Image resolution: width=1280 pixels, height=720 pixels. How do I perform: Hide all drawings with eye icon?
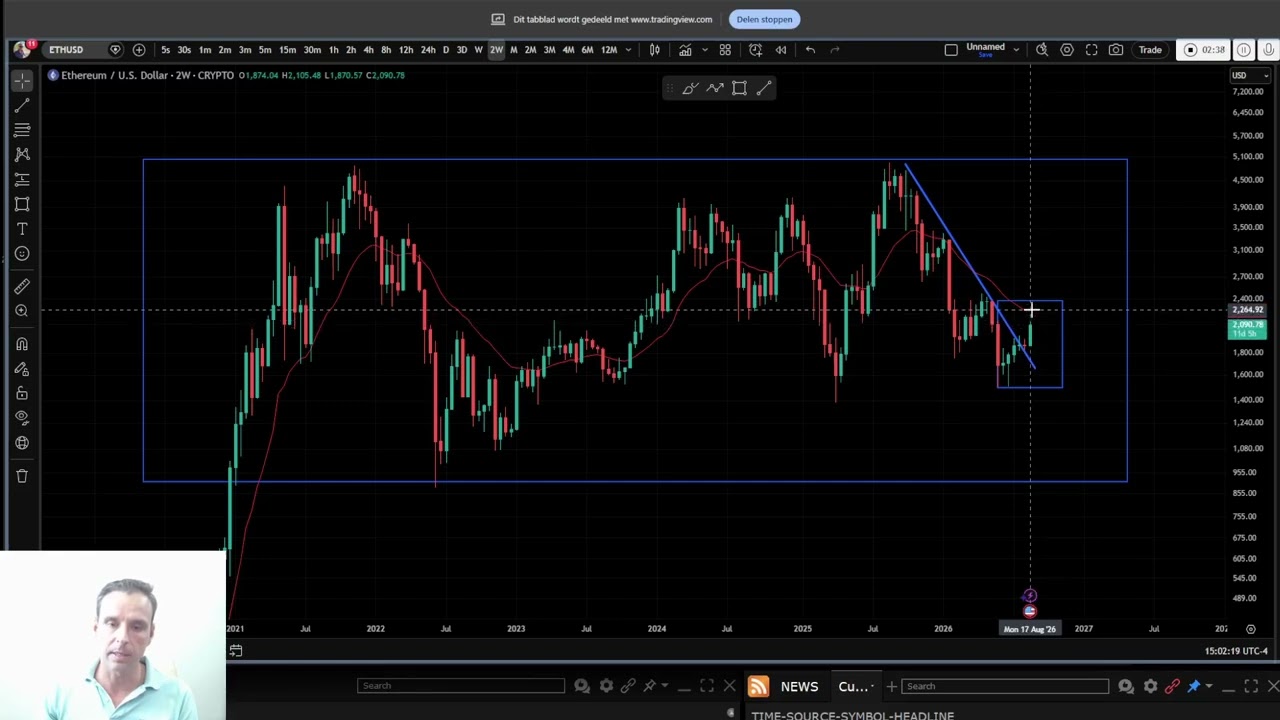tap(22, 418)
